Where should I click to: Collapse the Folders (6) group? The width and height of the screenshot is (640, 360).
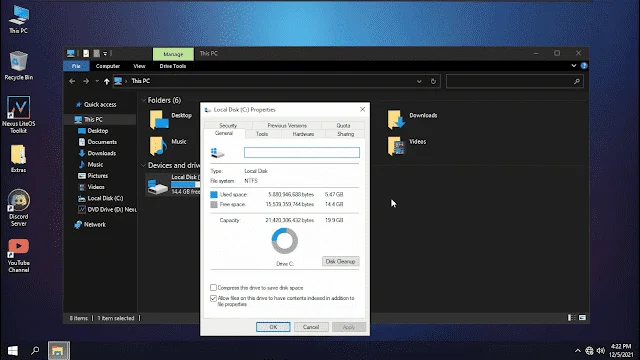coord(143,100)
